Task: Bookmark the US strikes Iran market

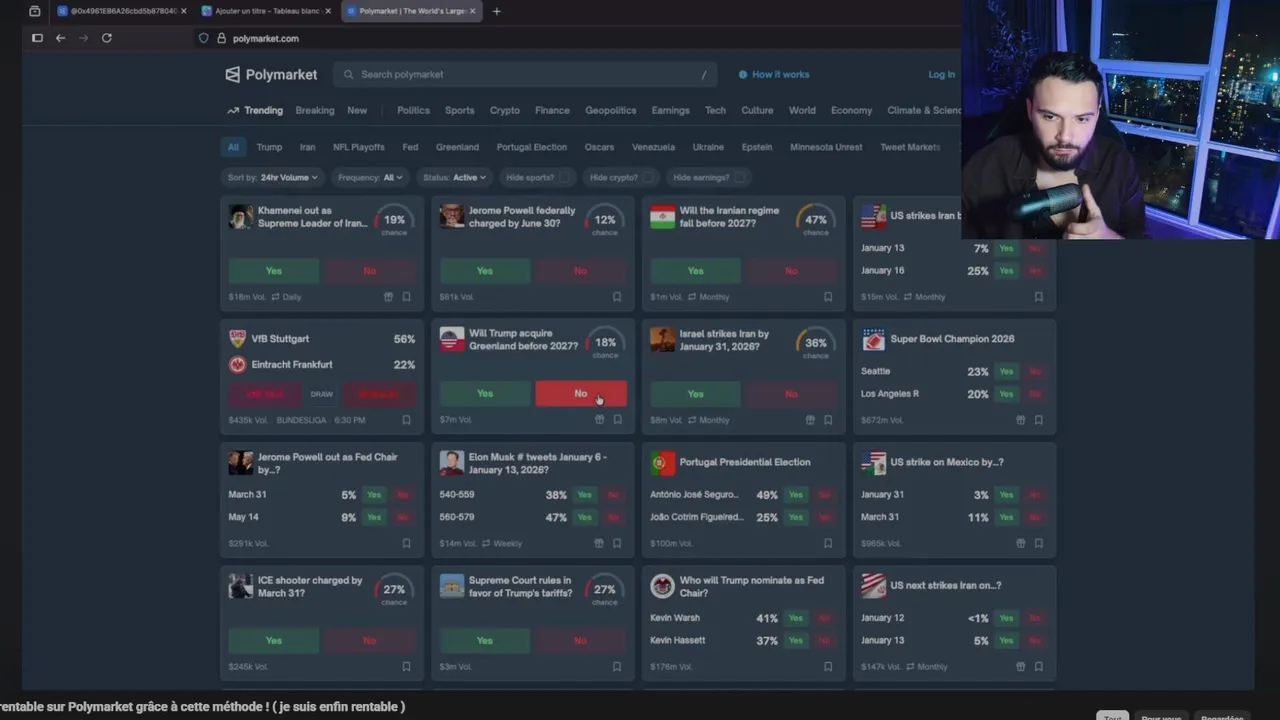Action: pos(1039,297)
